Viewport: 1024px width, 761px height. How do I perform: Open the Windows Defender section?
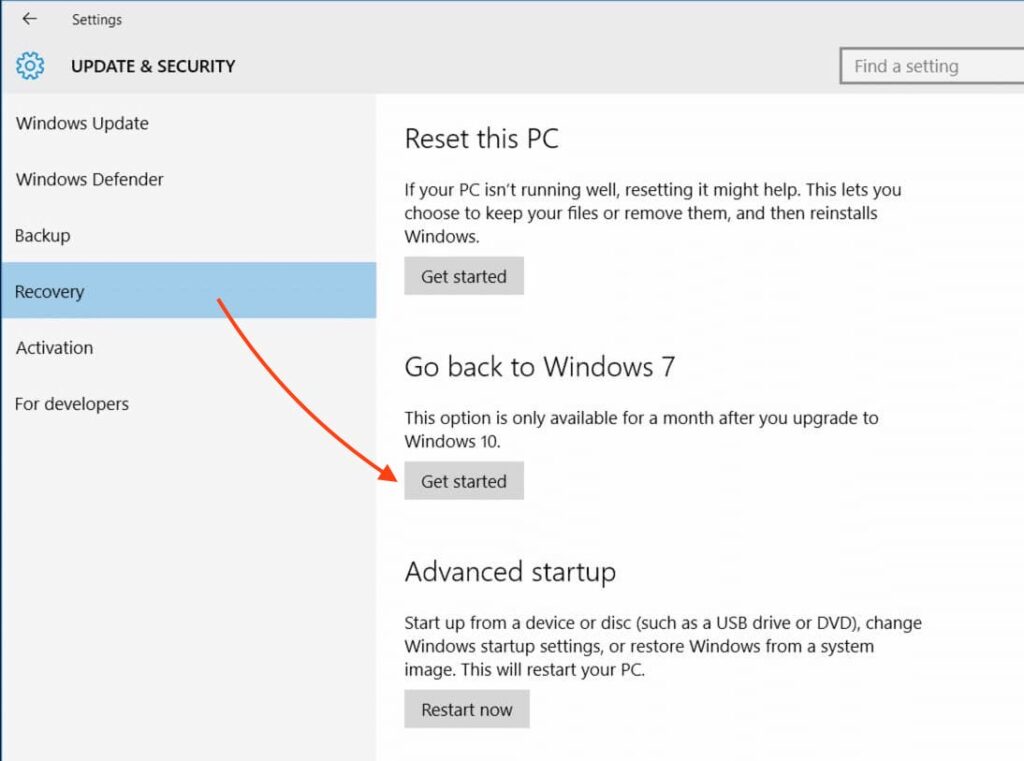tap(189, 179)
